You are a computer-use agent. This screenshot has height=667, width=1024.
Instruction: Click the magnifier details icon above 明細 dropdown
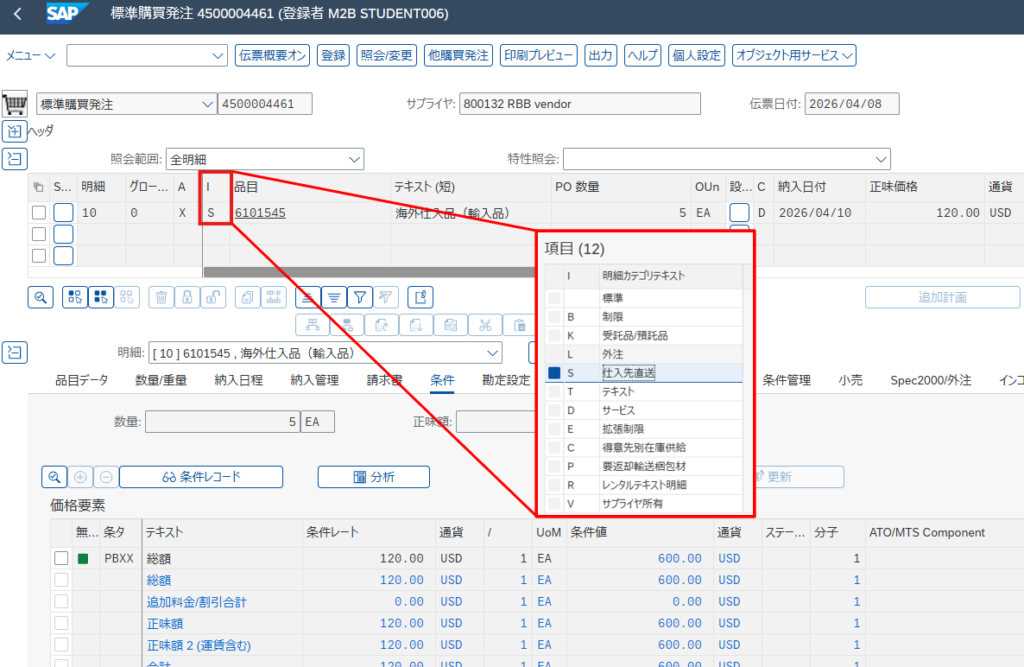click(x=41, y=297)
